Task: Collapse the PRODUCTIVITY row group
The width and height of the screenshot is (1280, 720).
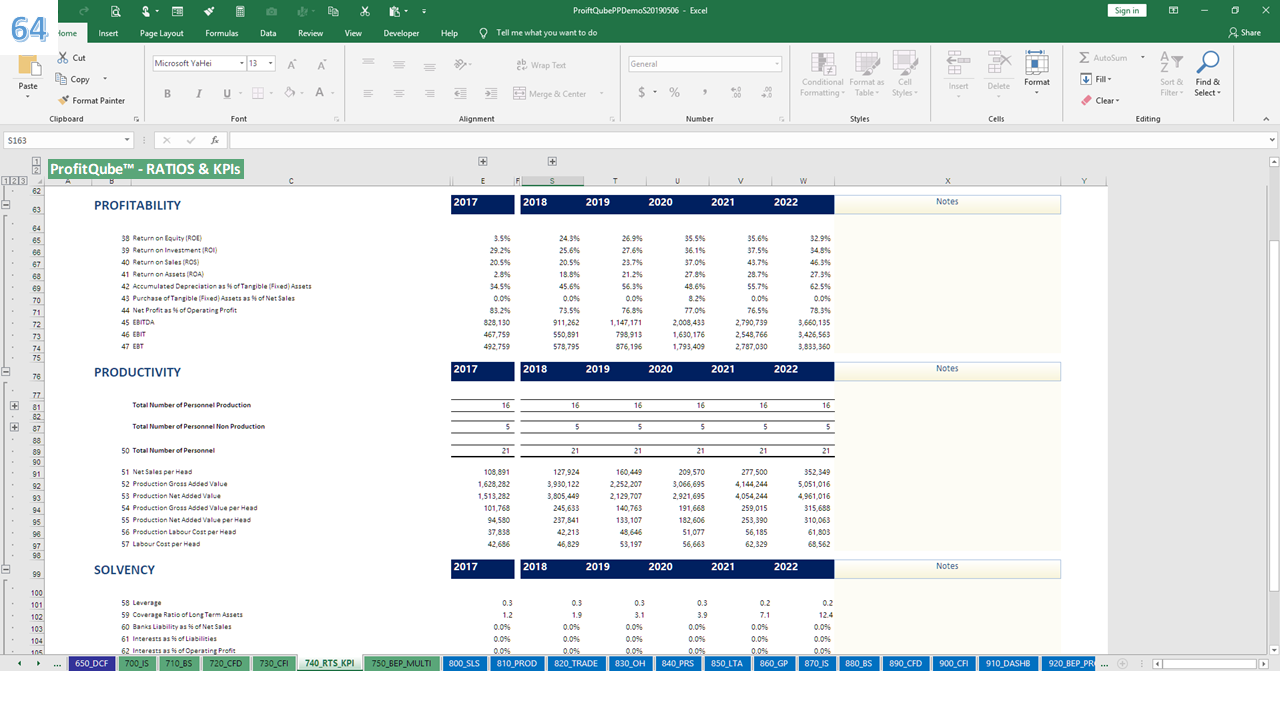Action: (x=7, y=371)
